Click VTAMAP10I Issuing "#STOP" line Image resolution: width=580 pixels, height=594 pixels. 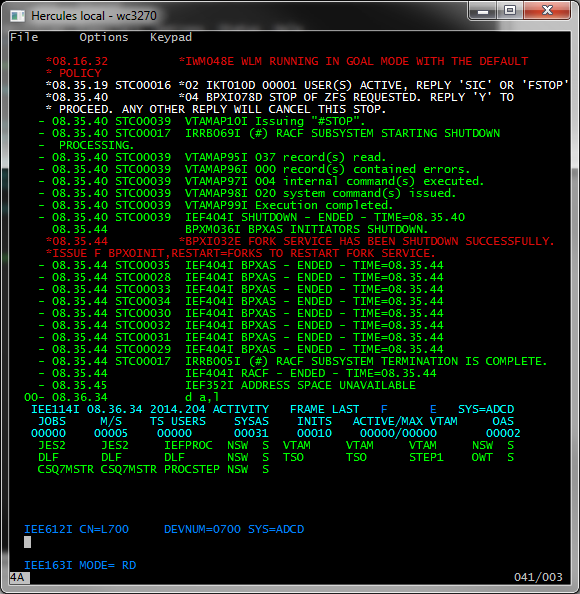coord(202,121)
